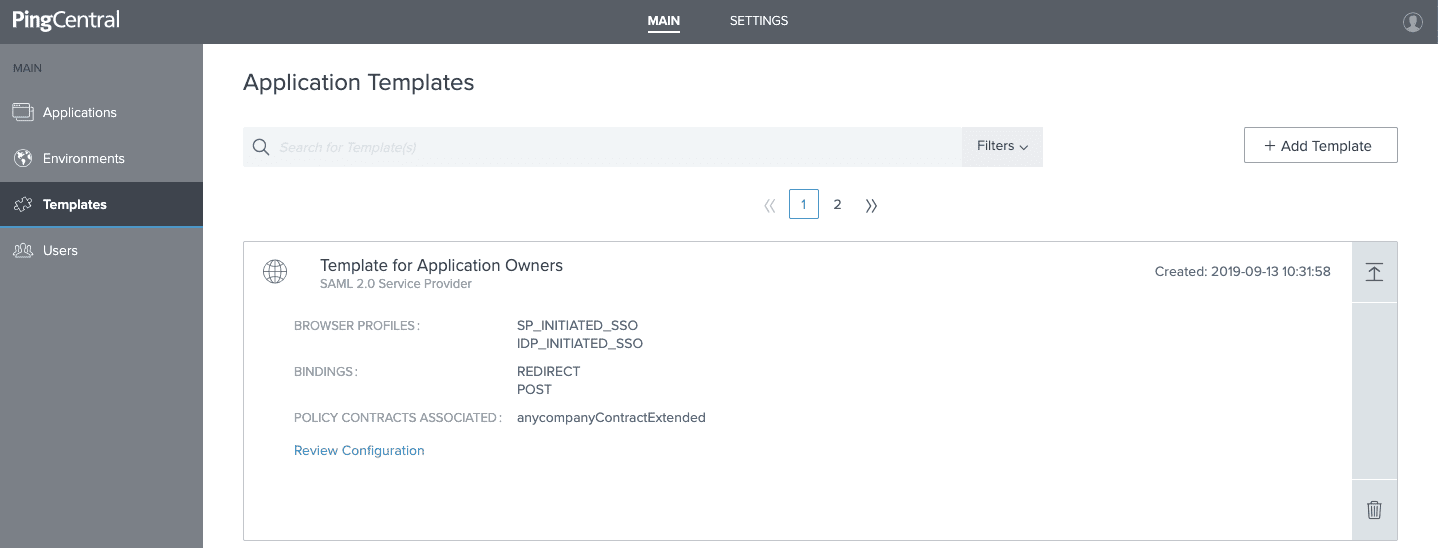Switch to the SETTINGS tab
Viewport: 1438px width, 548px height.
pos(759,21)
